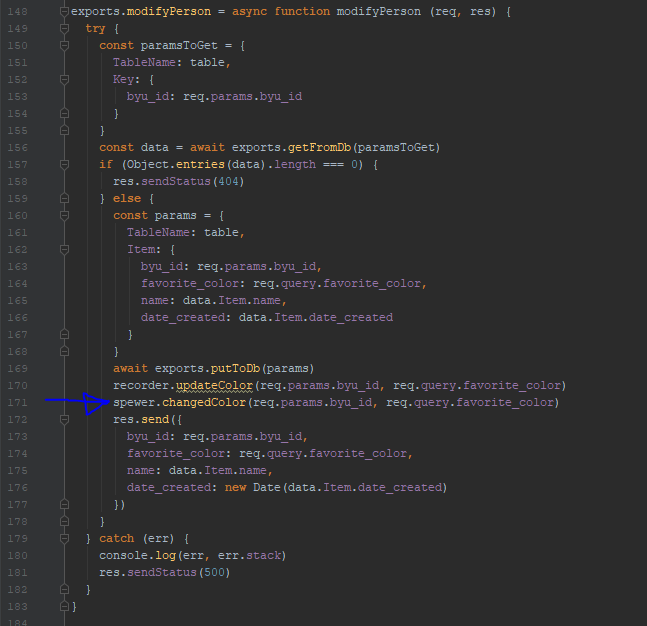Click 'date_created' key on line 166

pyautogui.click(x=183, y=317)
